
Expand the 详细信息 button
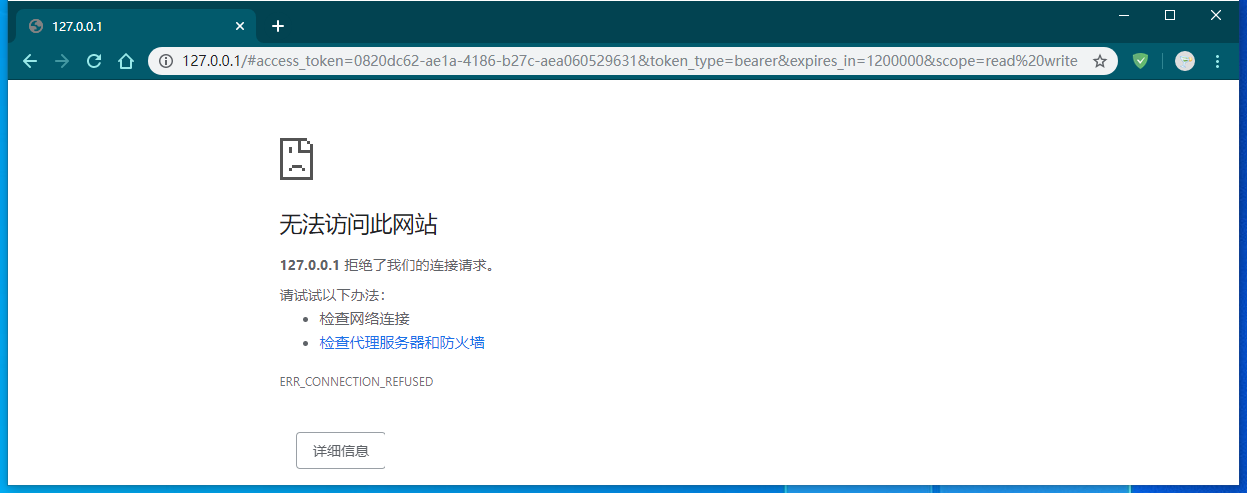tap(341, 451)
